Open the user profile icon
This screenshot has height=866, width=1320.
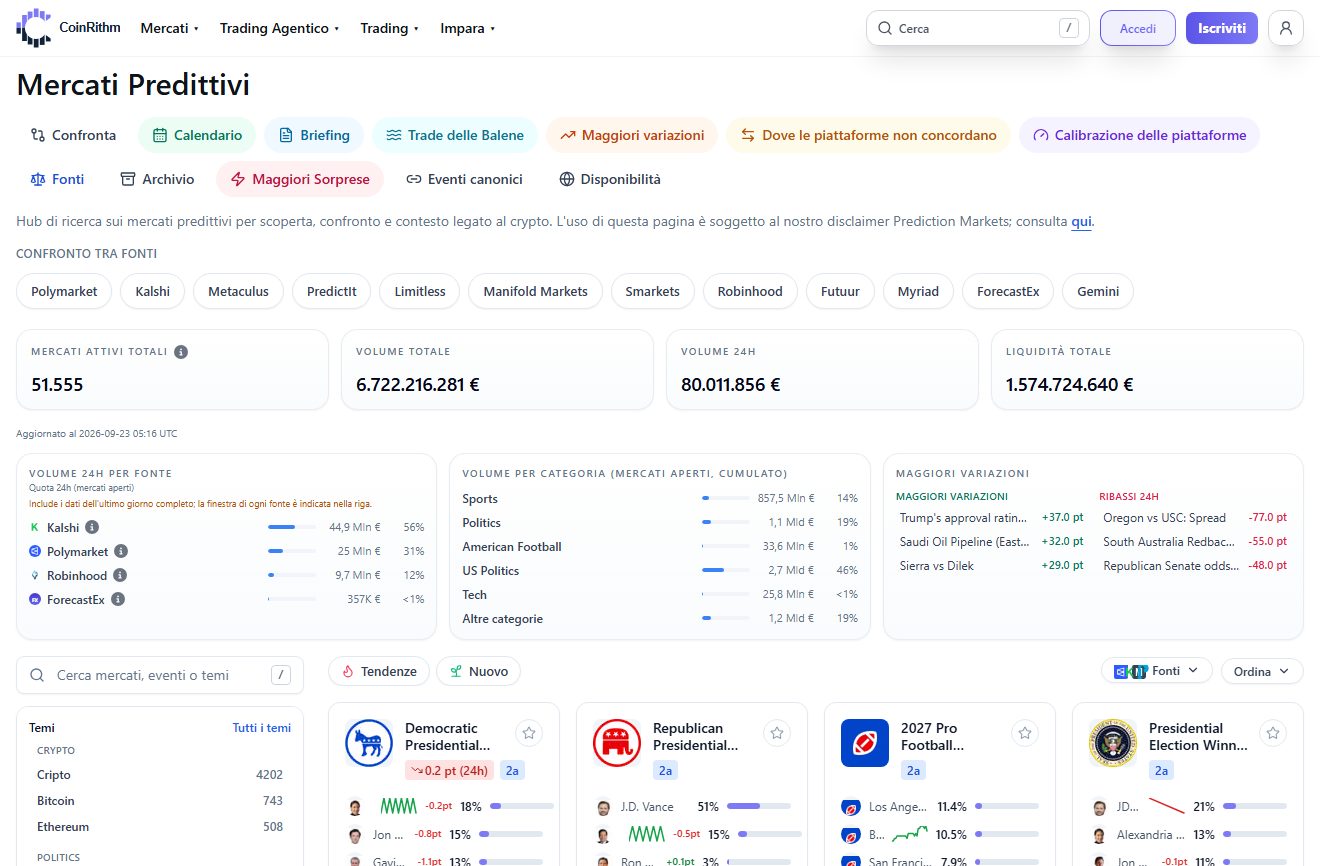pos(1285,28)
